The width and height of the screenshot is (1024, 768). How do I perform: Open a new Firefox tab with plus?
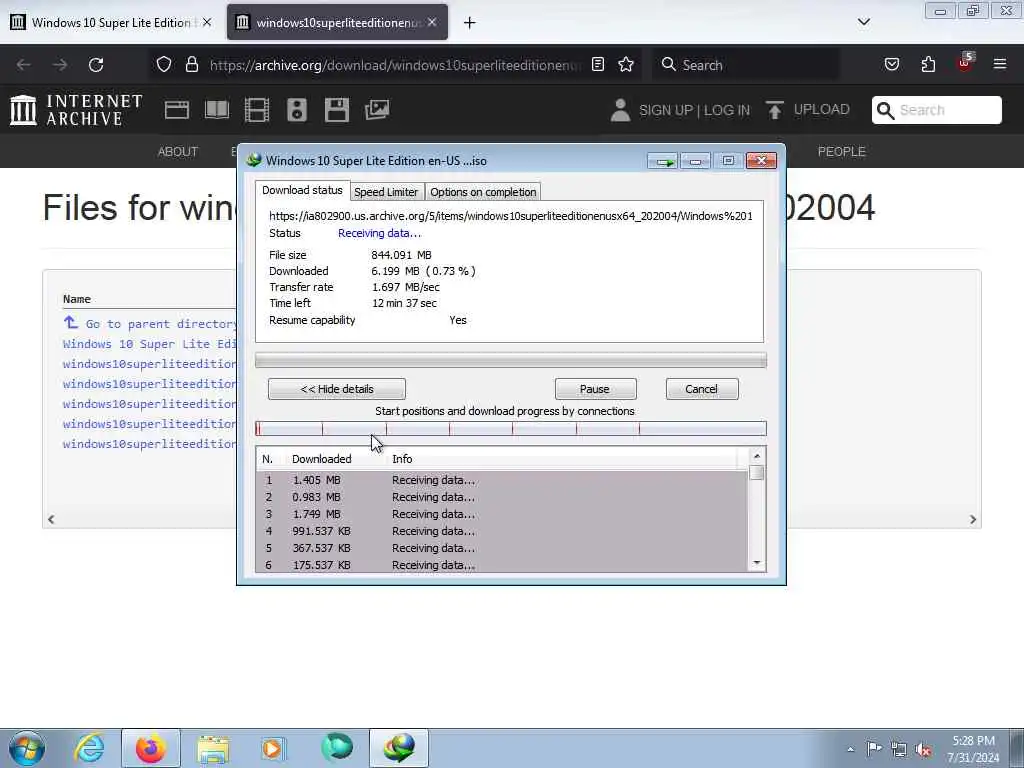pyautogui.click(x=470, y=23)
